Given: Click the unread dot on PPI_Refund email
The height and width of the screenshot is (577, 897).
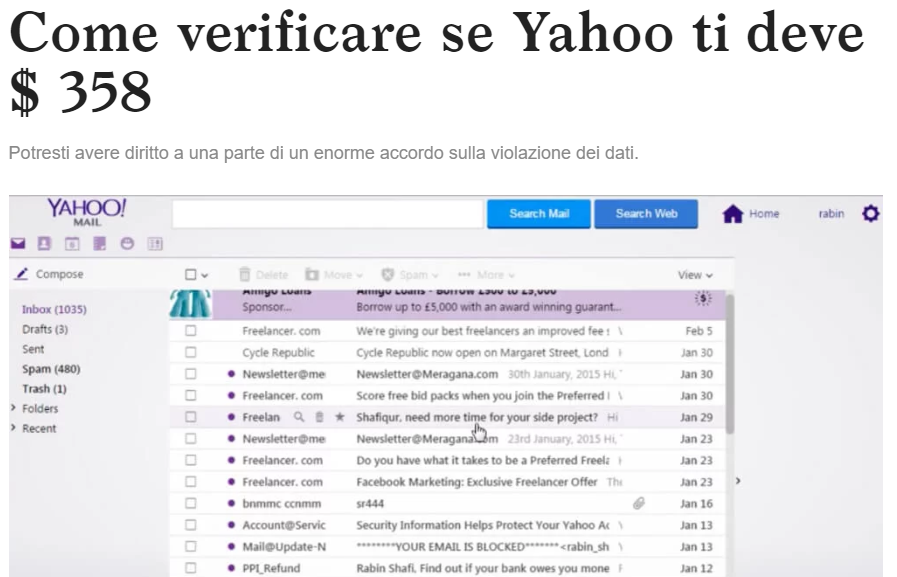Looking at the screenshot, I should pyautogui.click(x=231, y=568).
